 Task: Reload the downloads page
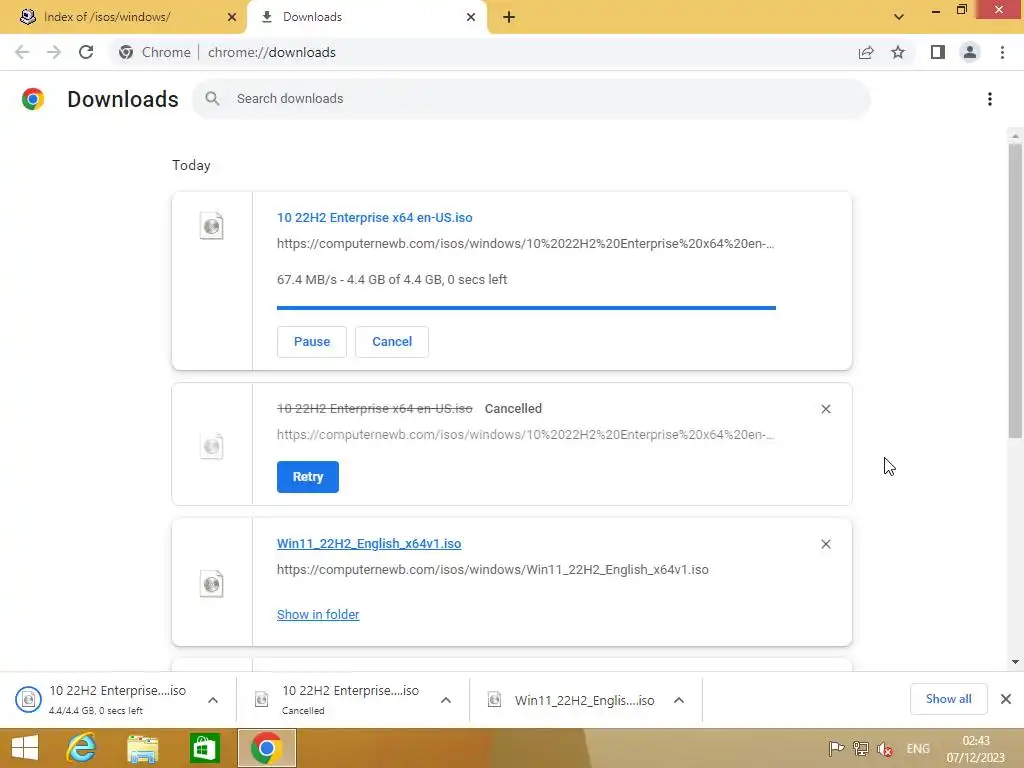pos(86,52)
